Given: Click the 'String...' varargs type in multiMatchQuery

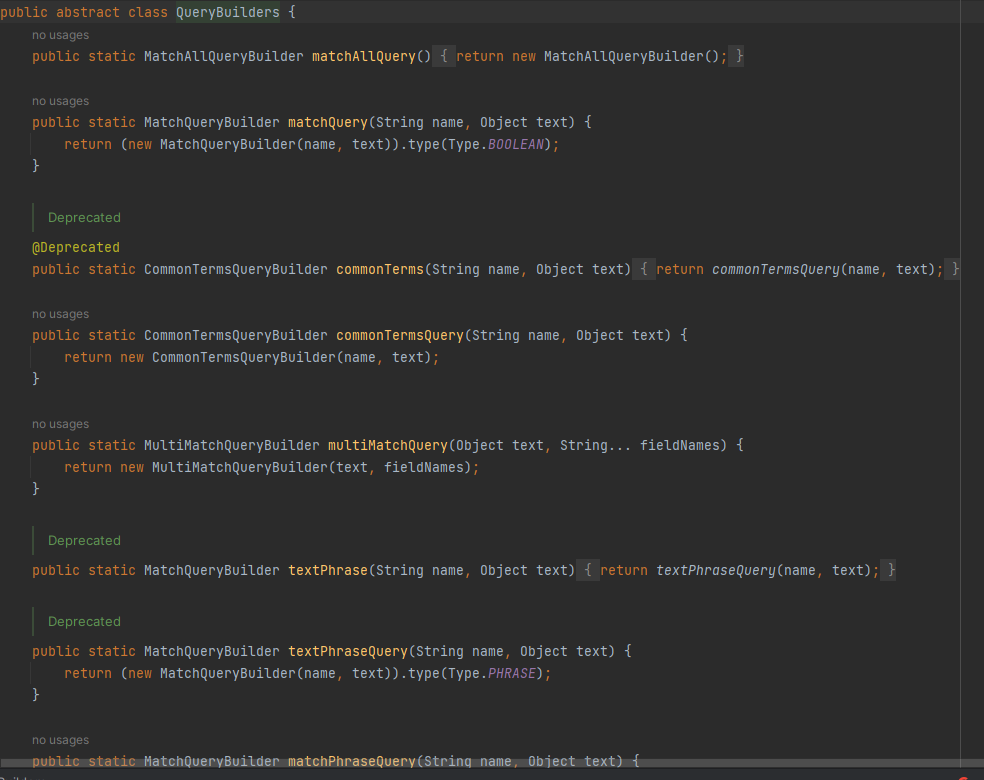Looking at the screenshot, I should (596, 446).
